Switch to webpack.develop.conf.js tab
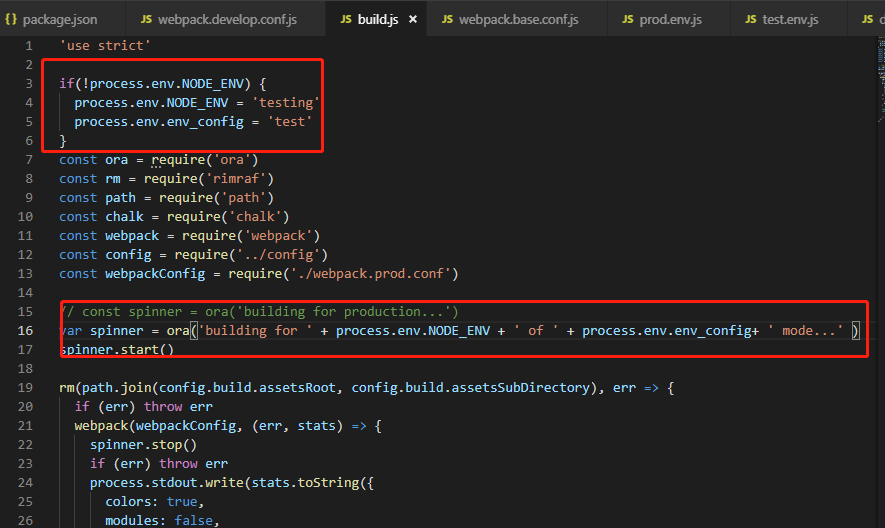Screen dimensions: 885x528 point(227,19)
